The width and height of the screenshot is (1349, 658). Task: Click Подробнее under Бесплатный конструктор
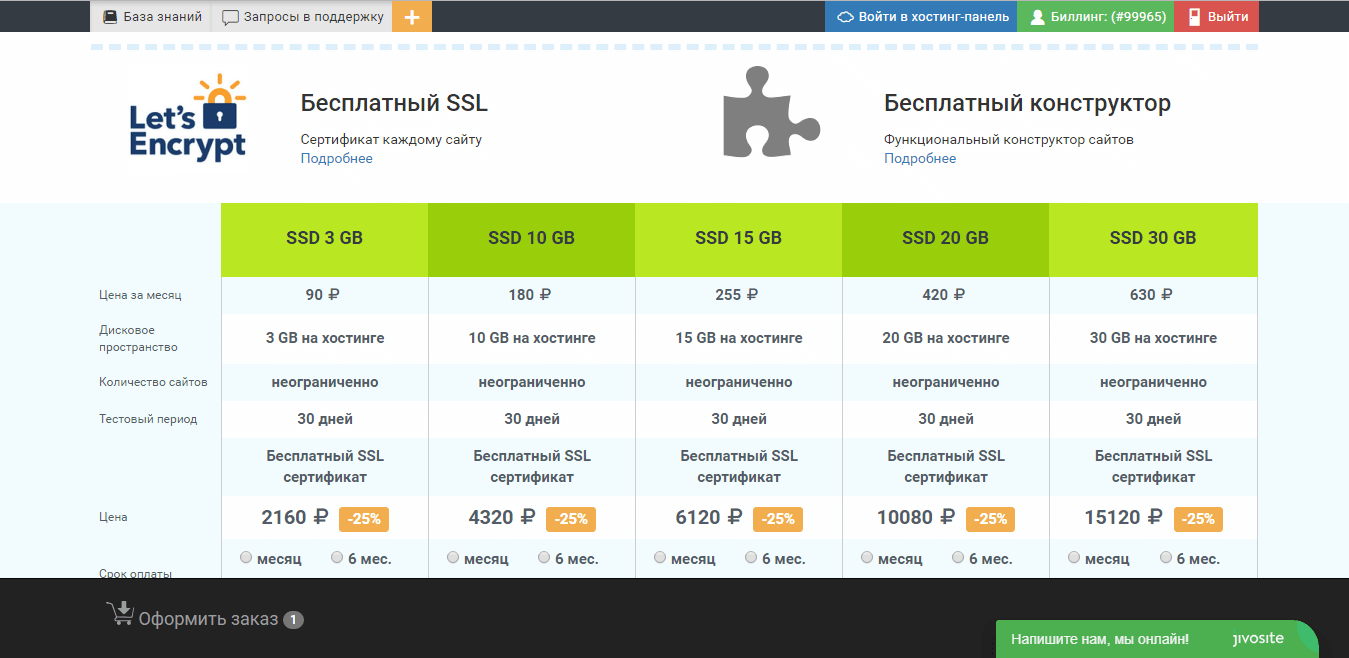(919, 159)
